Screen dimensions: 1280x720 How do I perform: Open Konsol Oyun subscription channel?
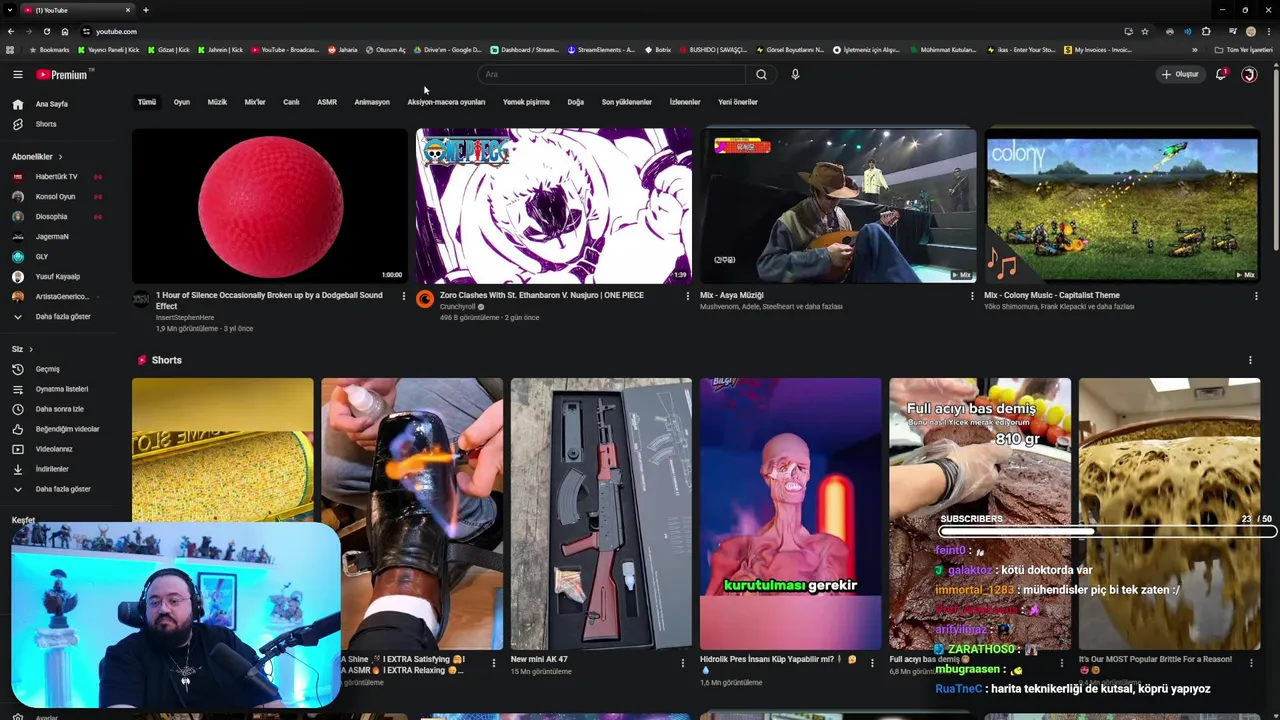55,197
